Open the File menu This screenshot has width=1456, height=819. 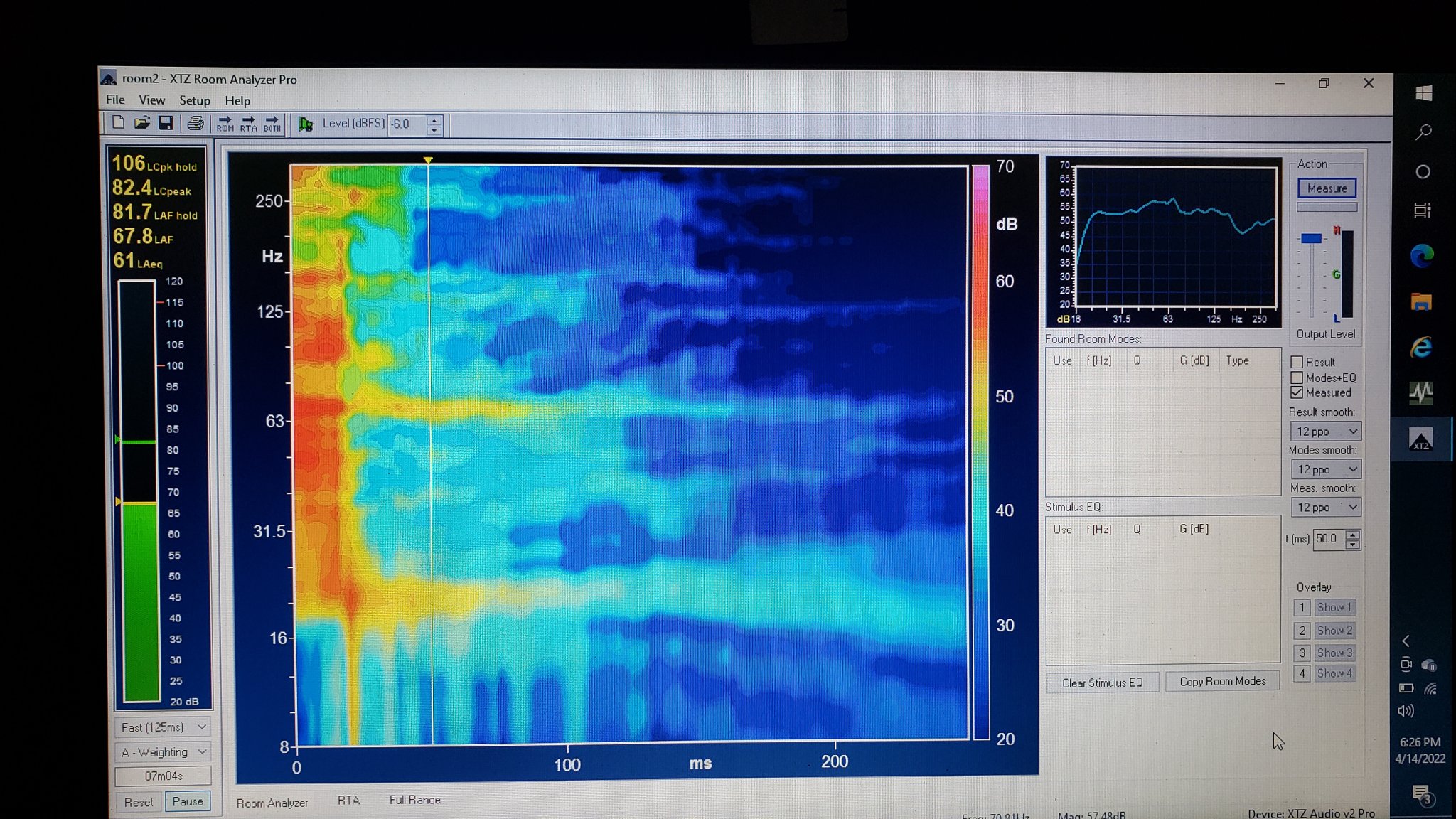pos(115,100)
